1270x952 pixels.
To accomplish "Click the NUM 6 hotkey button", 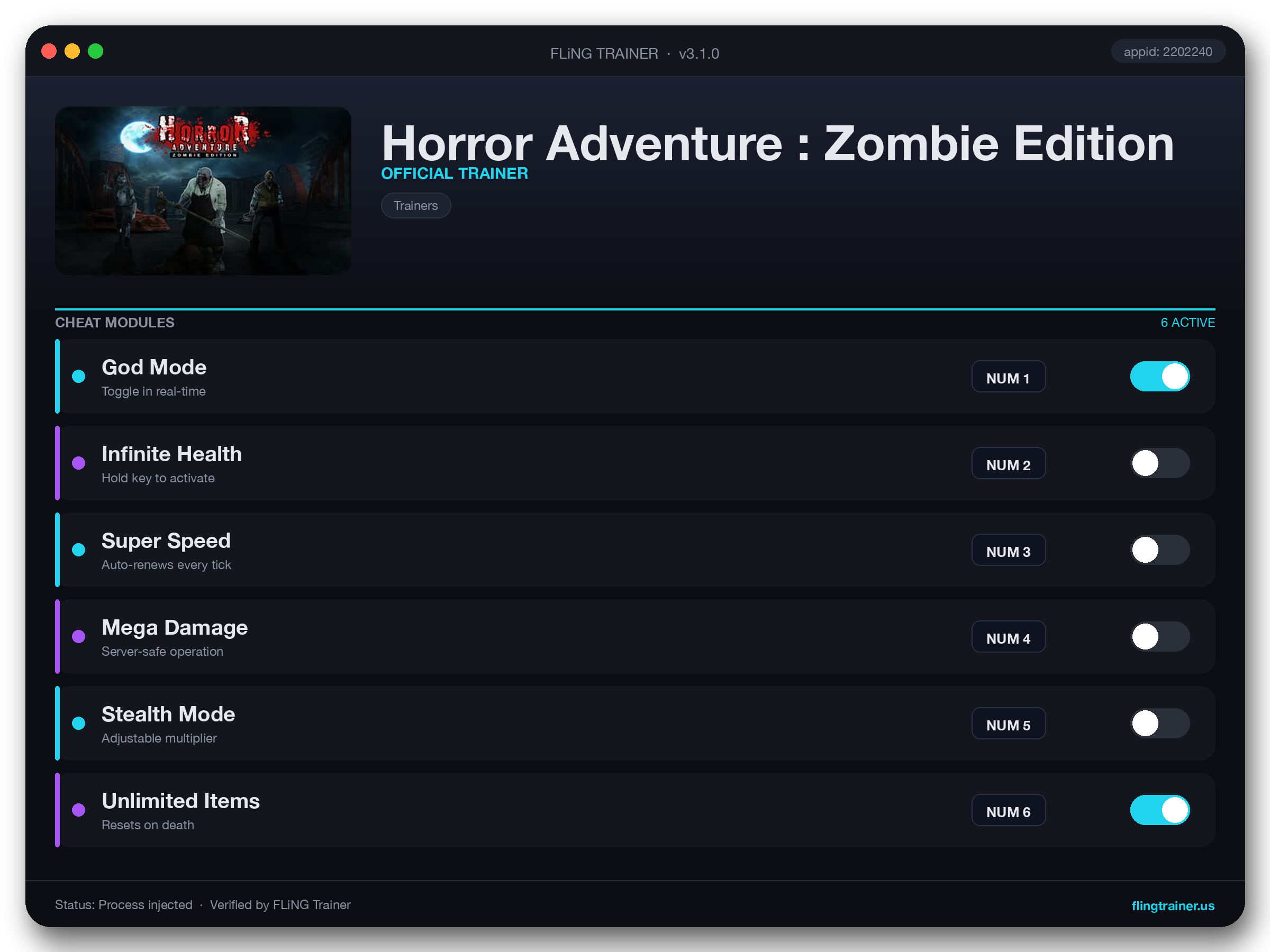I will point(1008,810).
